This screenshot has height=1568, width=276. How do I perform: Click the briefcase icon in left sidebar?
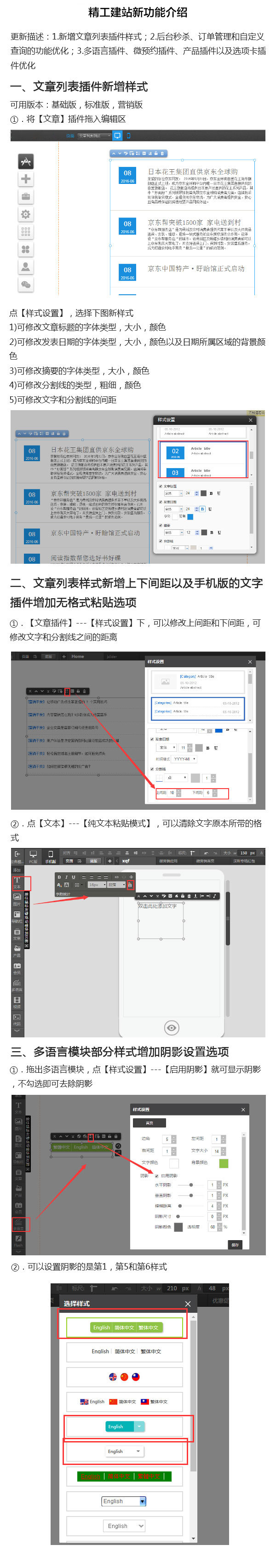coord(26,197)
